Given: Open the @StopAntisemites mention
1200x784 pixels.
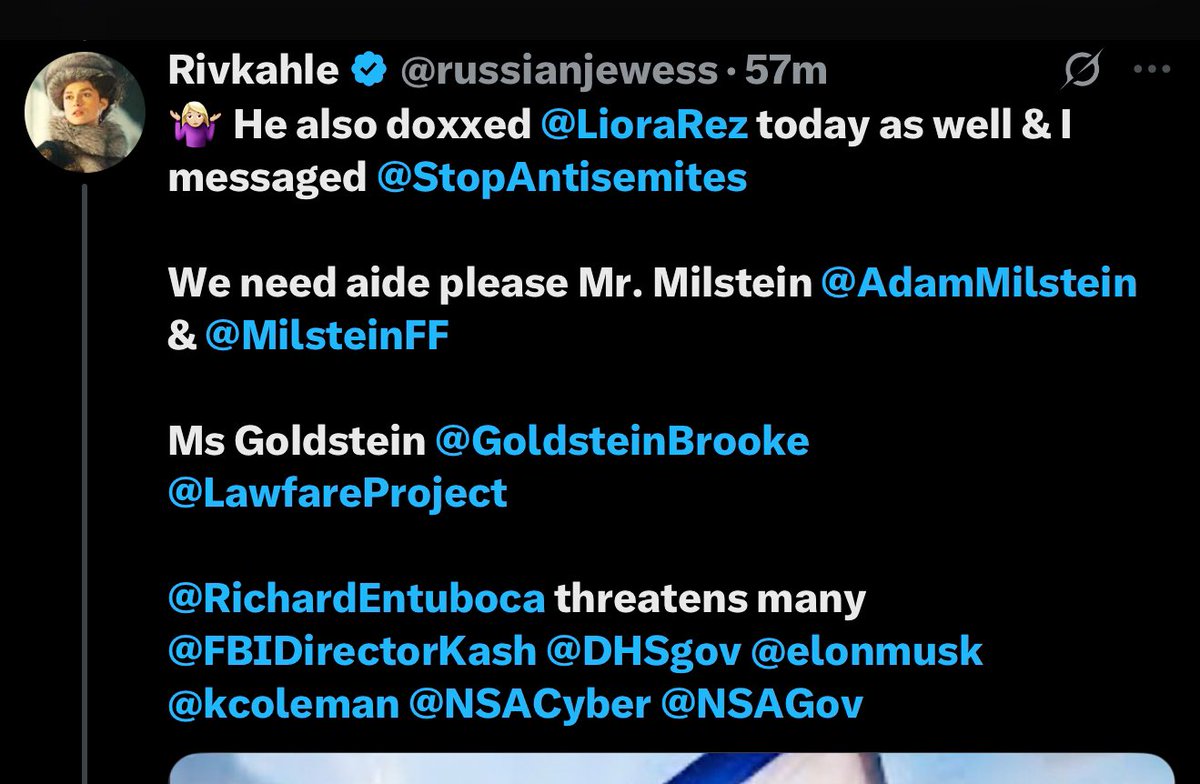Looking at the screenshot, I should 562,177.
